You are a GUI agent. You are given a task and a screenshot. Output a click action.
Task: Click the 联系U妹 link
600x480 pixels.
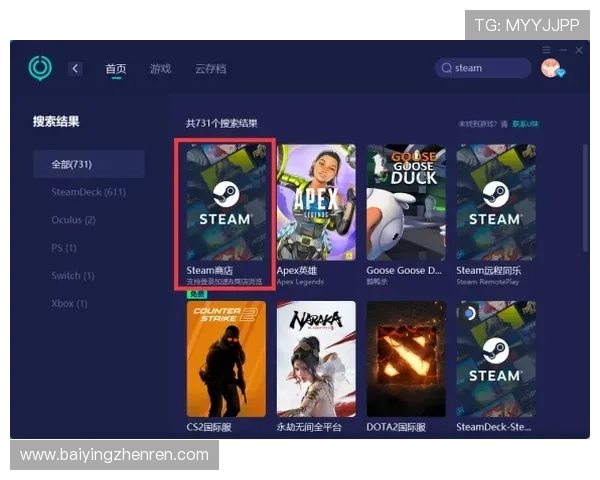coord(526,124)
